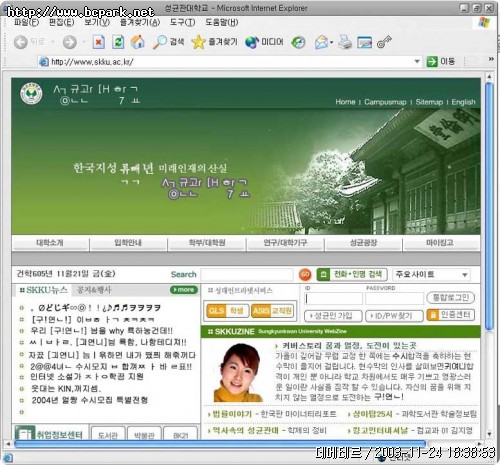
Task: Select the 연구/대학기구 navigation tab
Action: pos(285,243)
